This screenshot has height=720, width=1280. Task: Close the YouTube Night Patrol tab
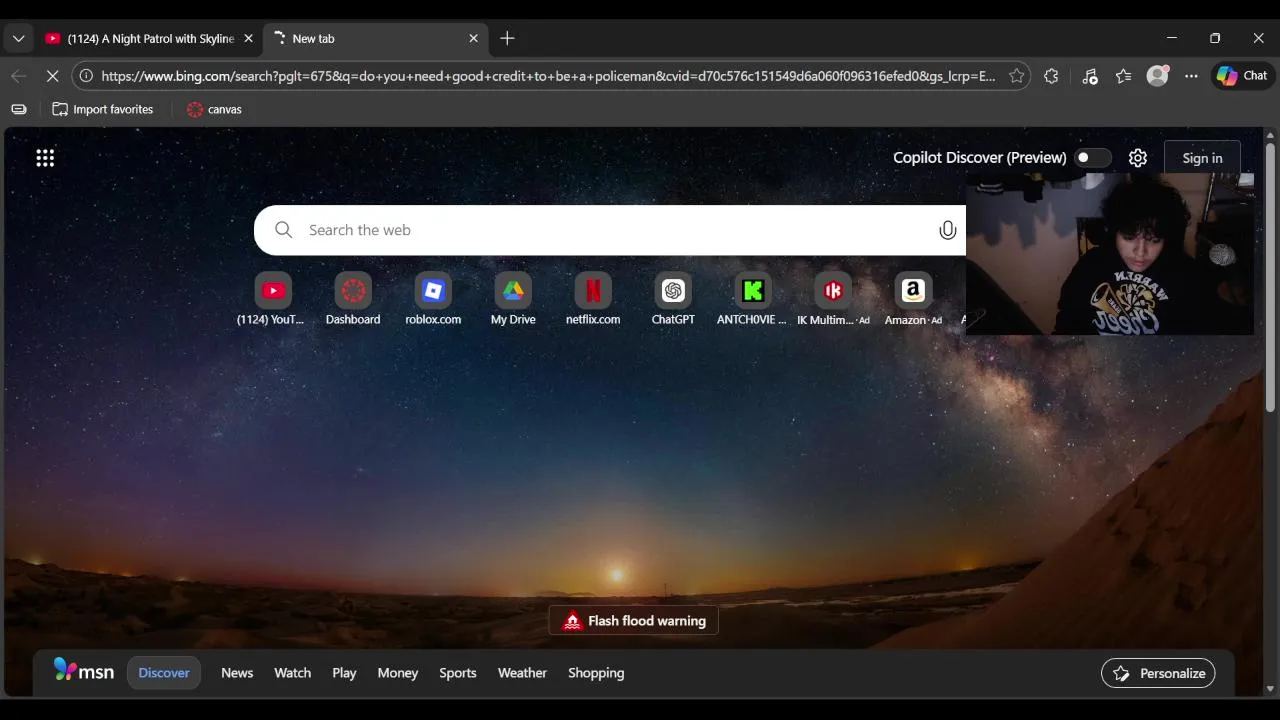(248, 38)
